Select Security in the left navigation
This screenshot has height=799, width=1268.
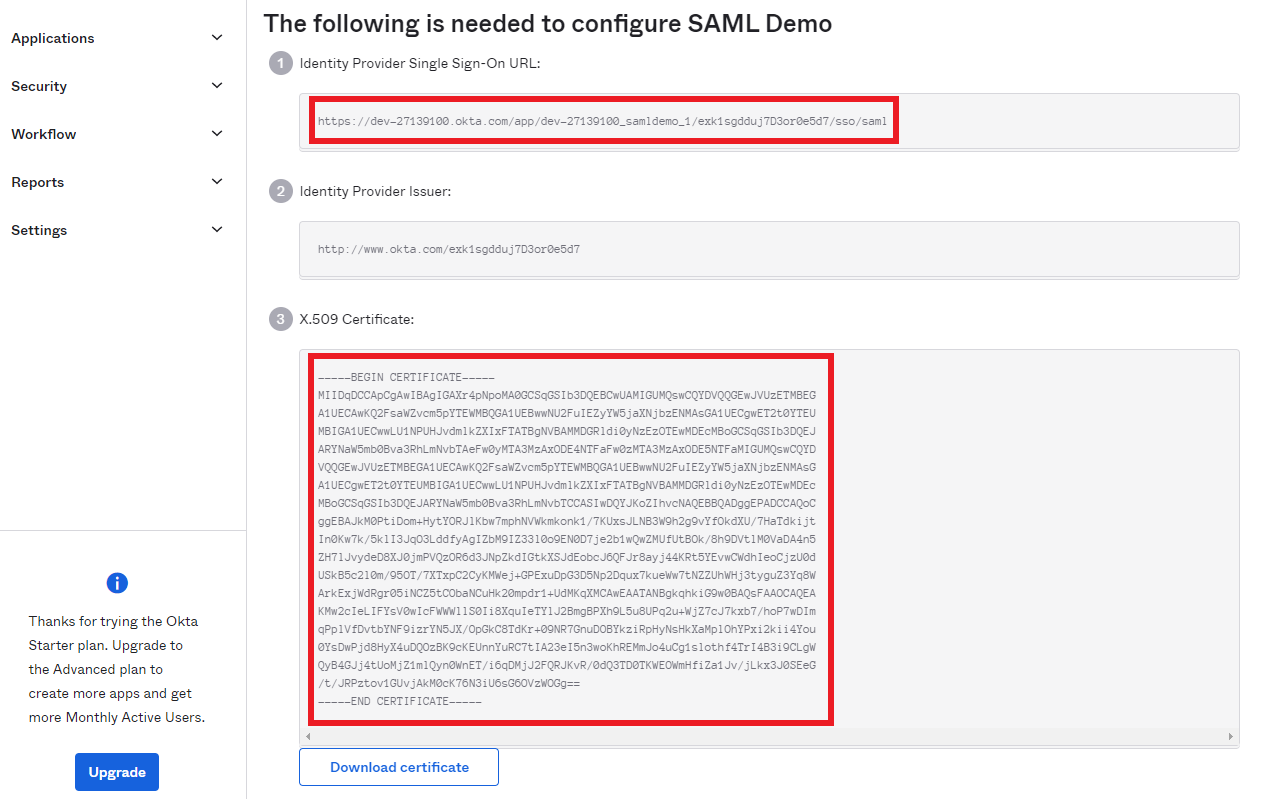tap(39, 85)
